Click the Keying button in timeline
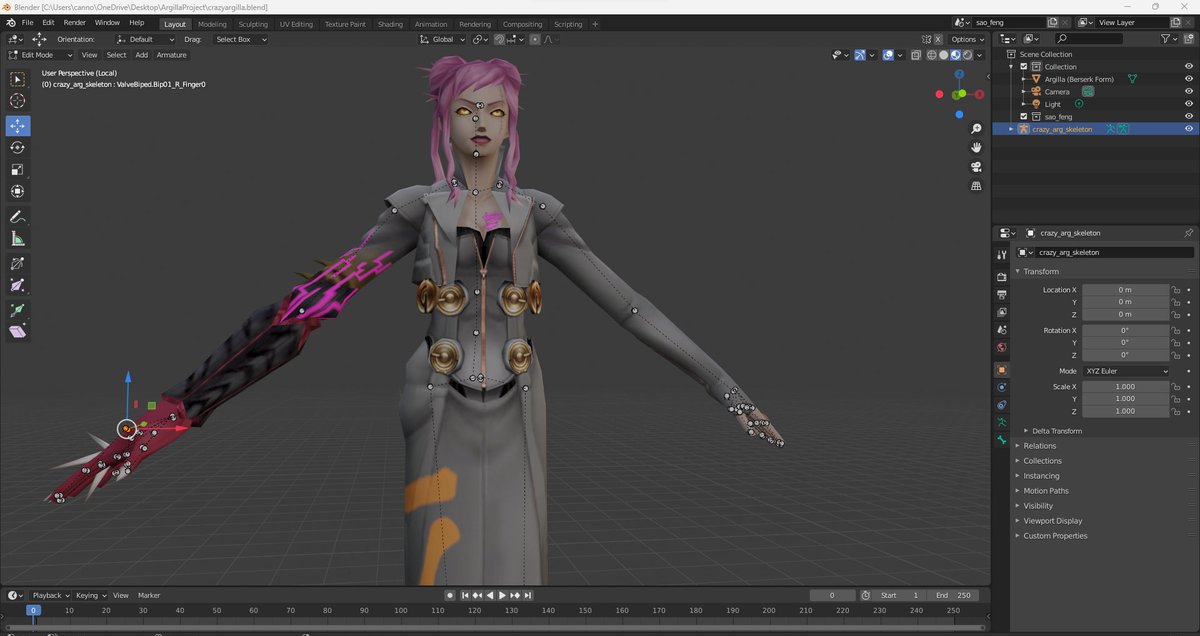The height and width of the screenshot is (636, 1200). point(89,595)
